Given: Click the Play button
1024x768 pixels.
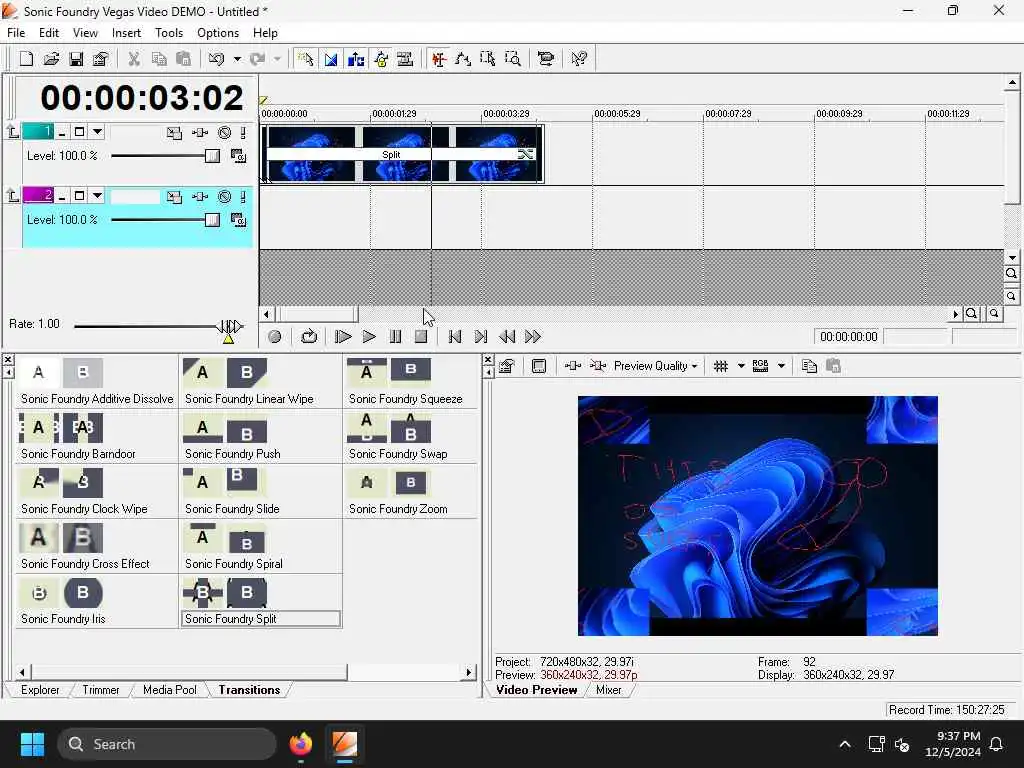Looking at the screenshot, I should [368, 336].
